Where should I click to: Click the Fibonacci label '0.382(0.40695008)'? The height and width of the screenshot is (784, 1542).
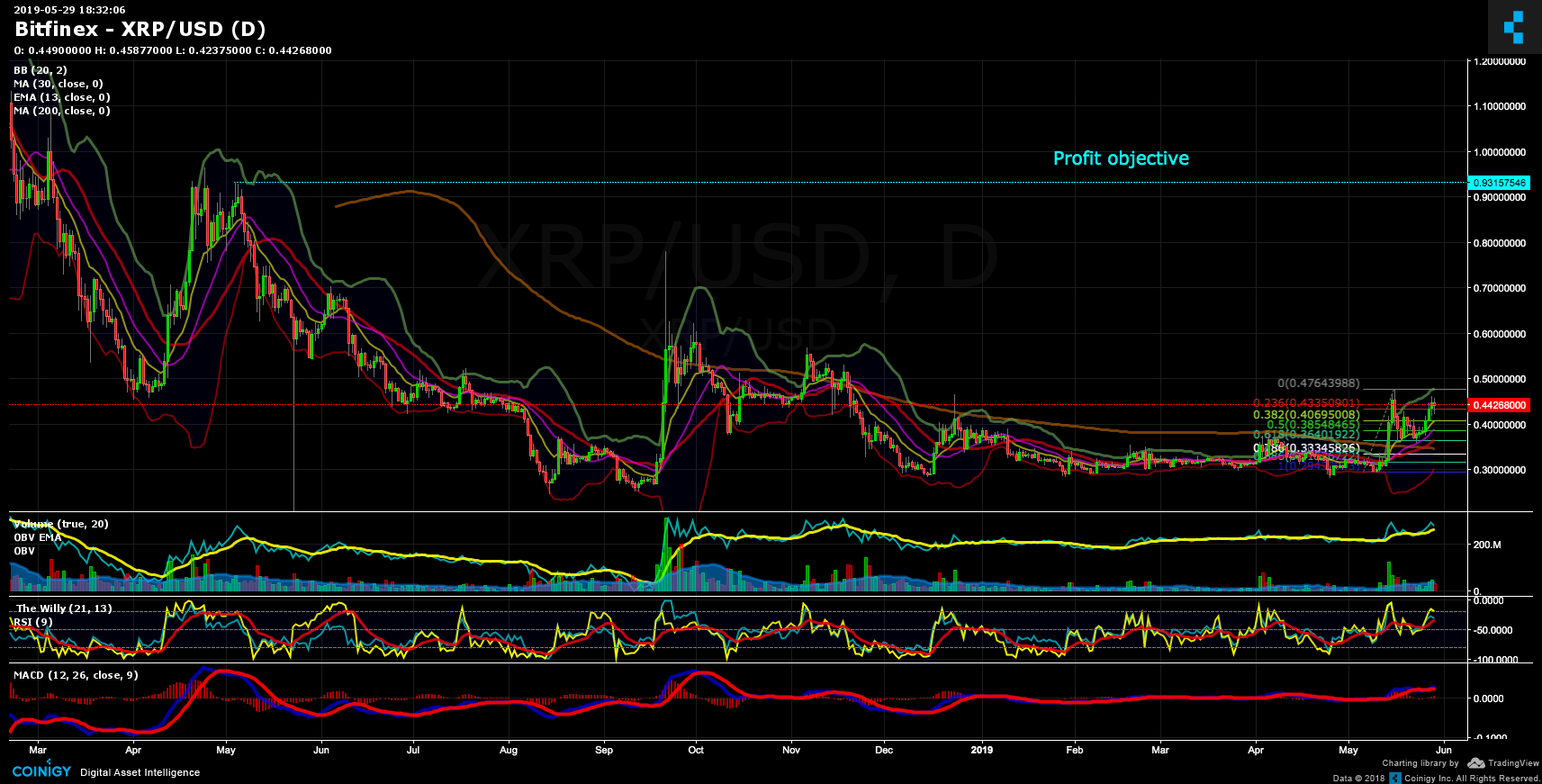point(1306,415)
